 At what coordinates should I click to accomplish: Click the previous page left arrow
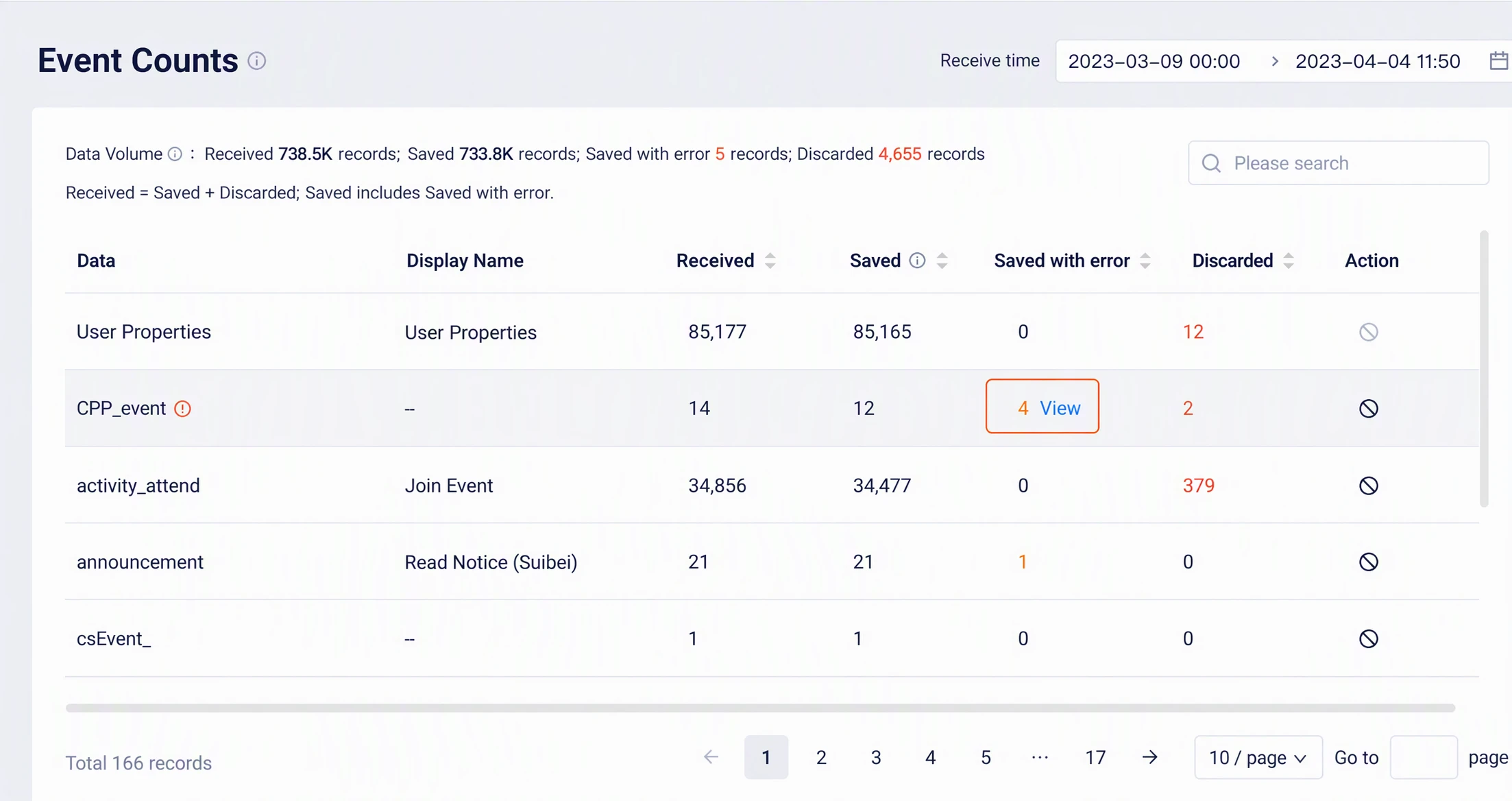711,757
